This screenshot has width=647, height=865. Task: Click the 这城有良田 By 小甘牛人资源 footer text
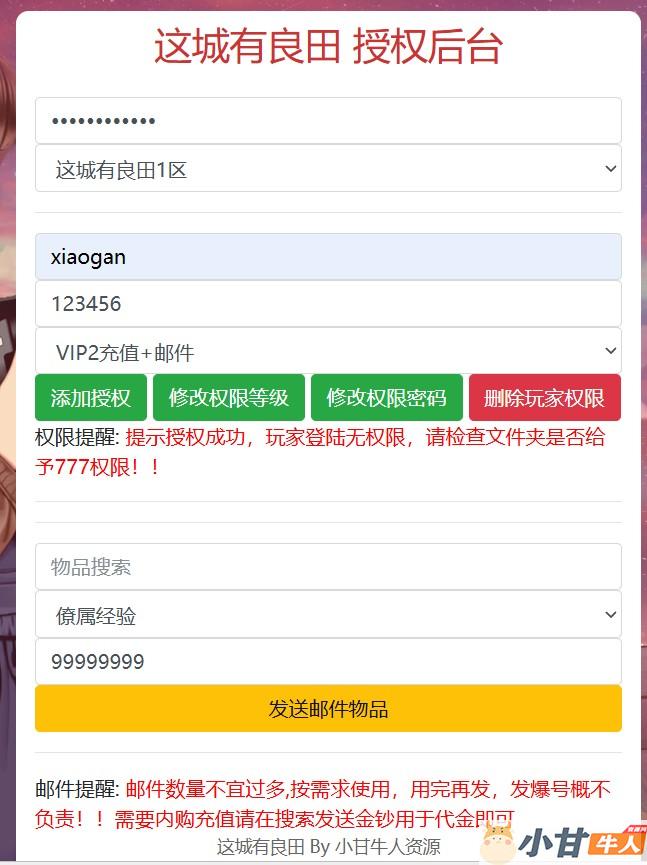[328, 847]
